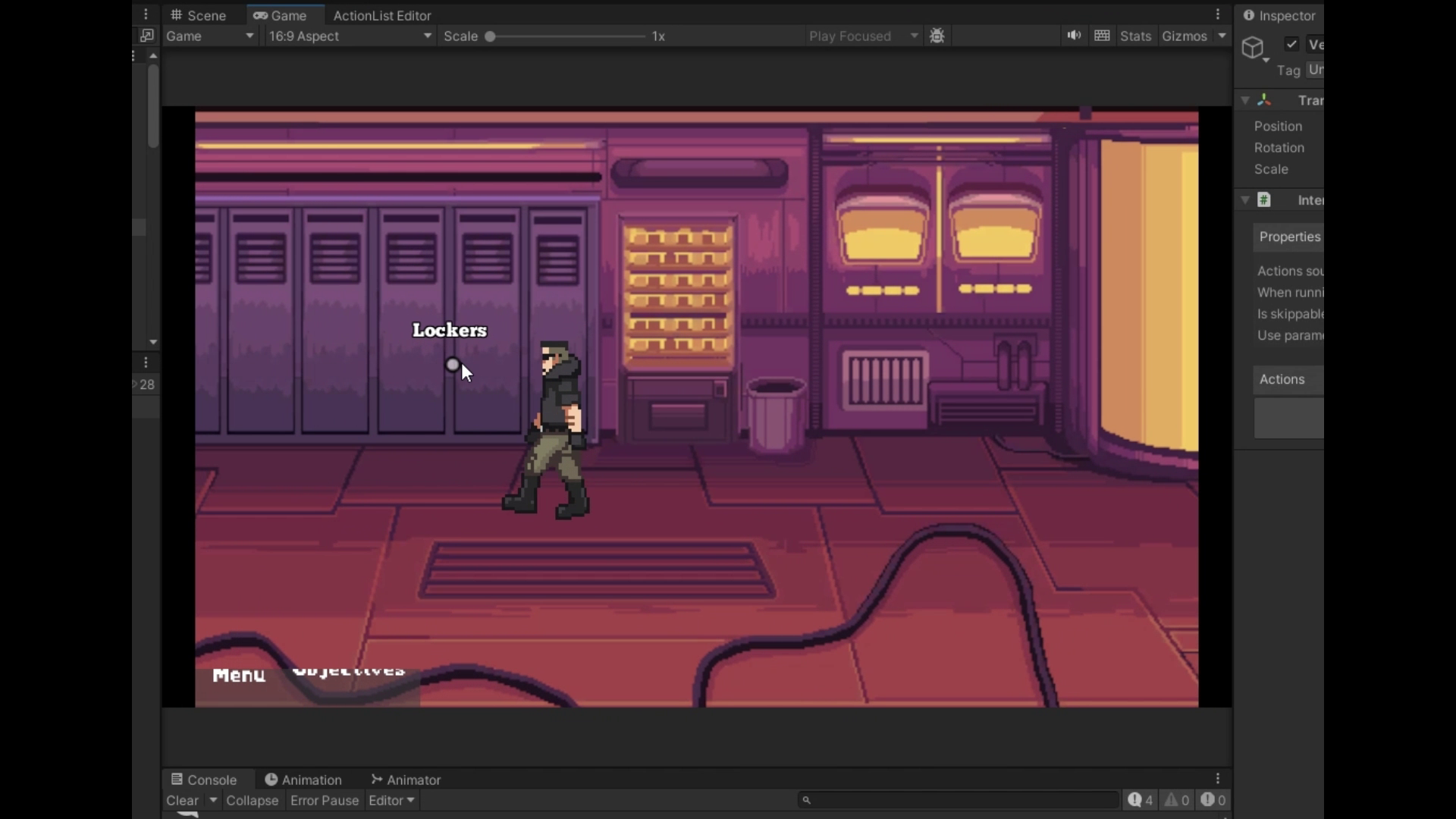Adjust the Scale slider handle

click(490, 36)
